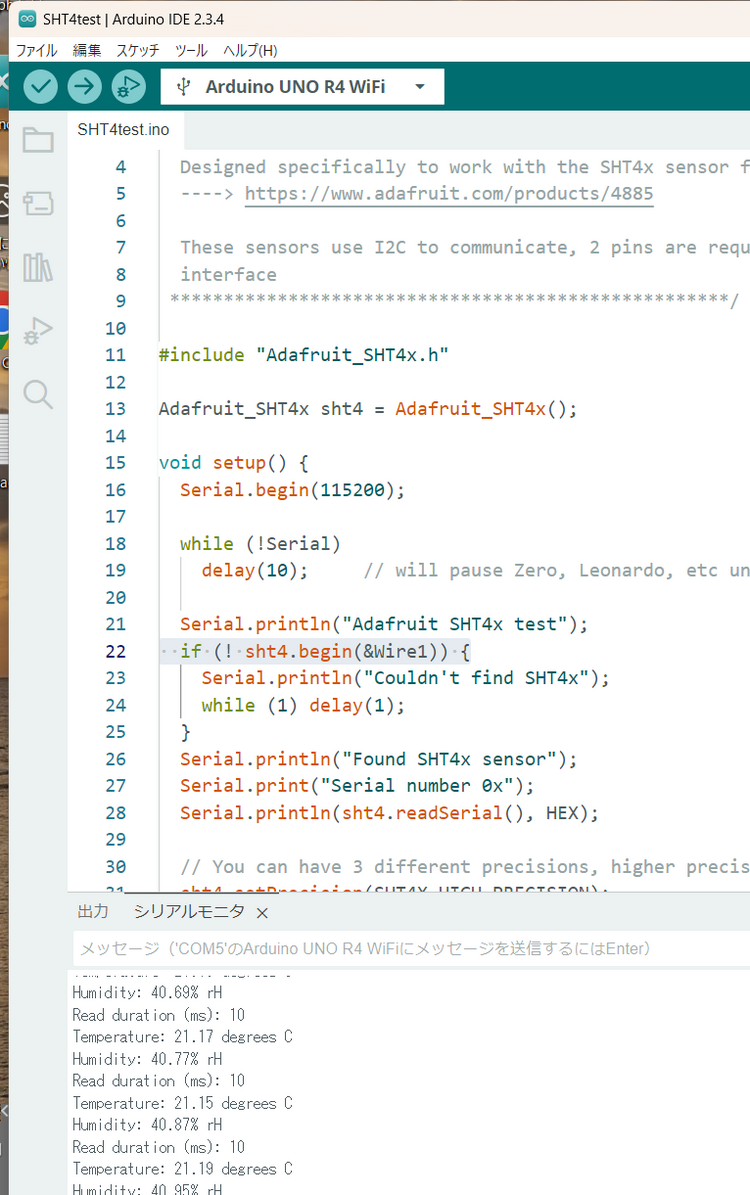Follow the adafruit.com/products/4885 link
Screen dimensions: 750x1195
click(x=449, y=194)
